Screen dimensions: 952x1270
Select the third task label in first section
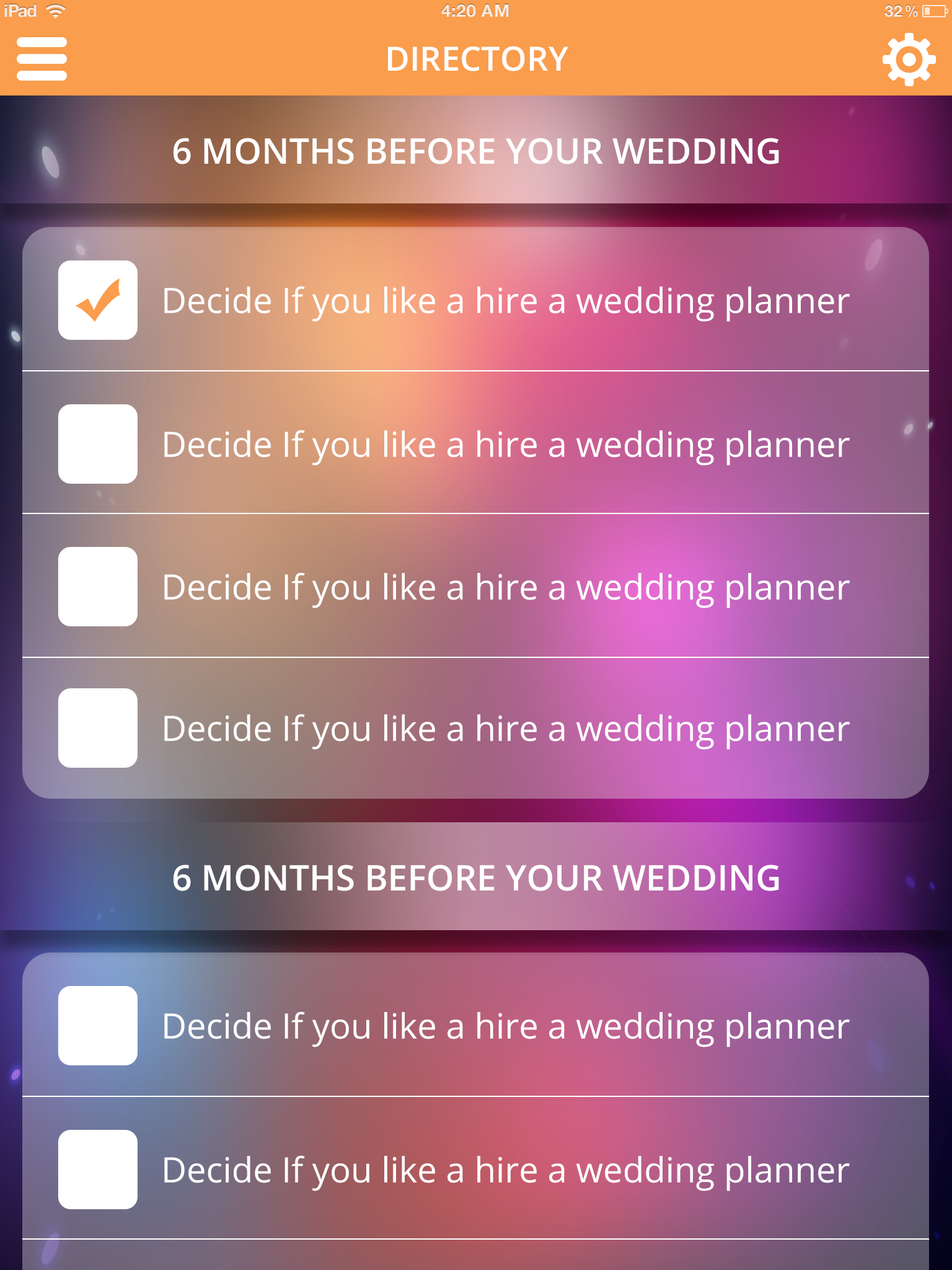505,588
